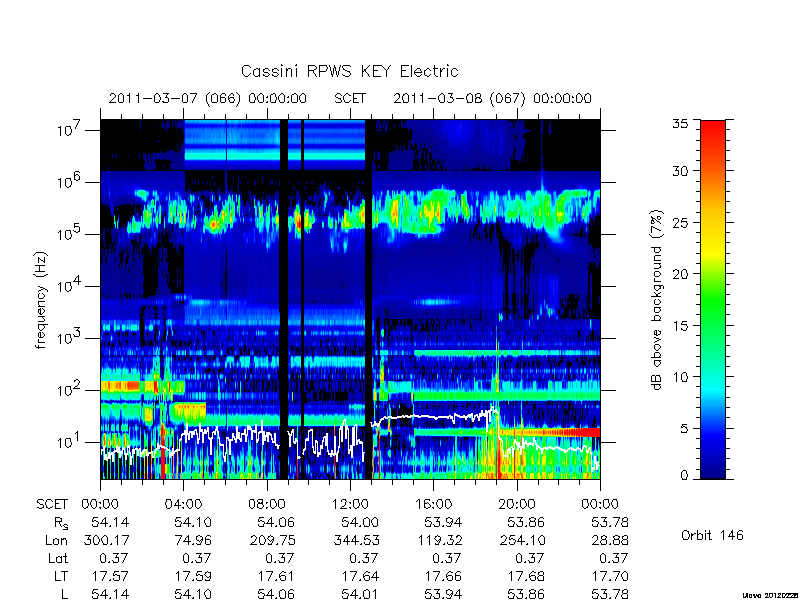The height and width of the screenshot is (600, 800).
Task: Click the LT value 17.70
Action: coord(610,576)
